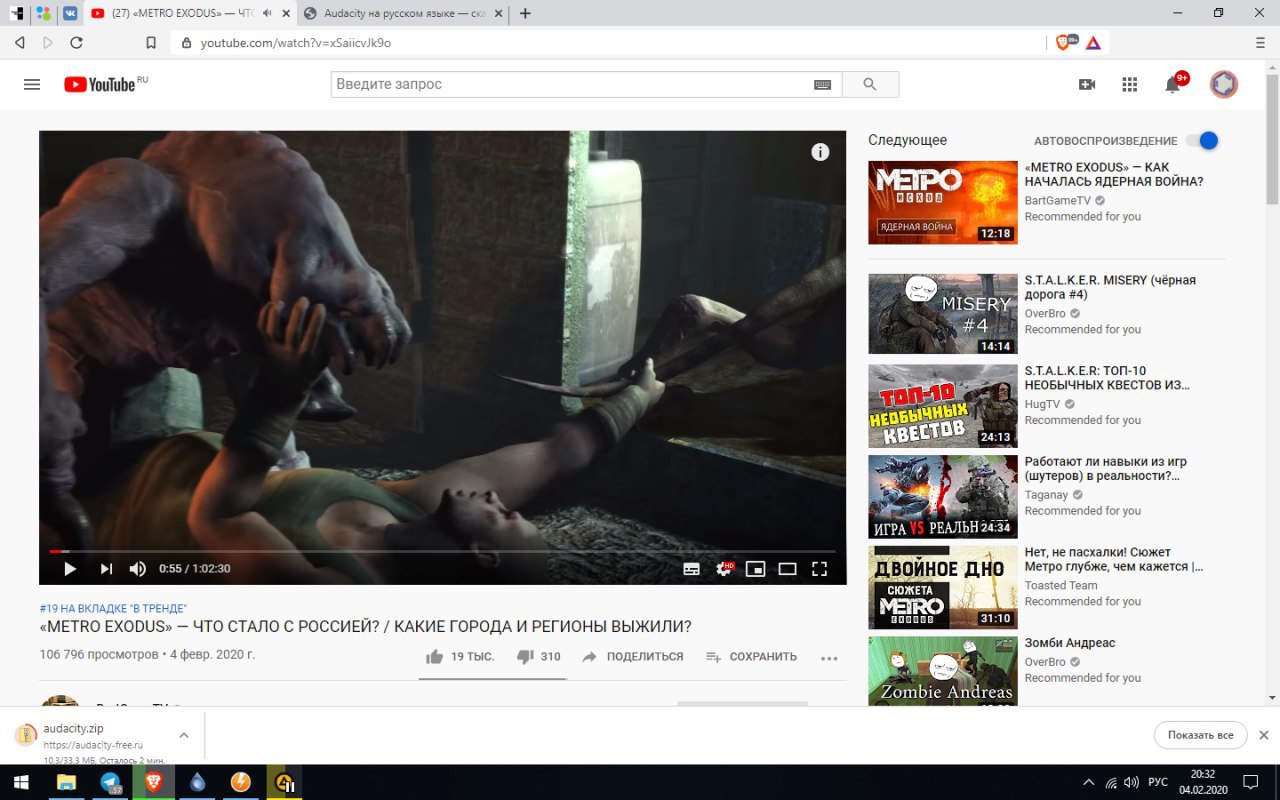The image size is (1280, 800).
Task: Open Работают ли навыки из игр video
Action: (x=1105, y=469)
